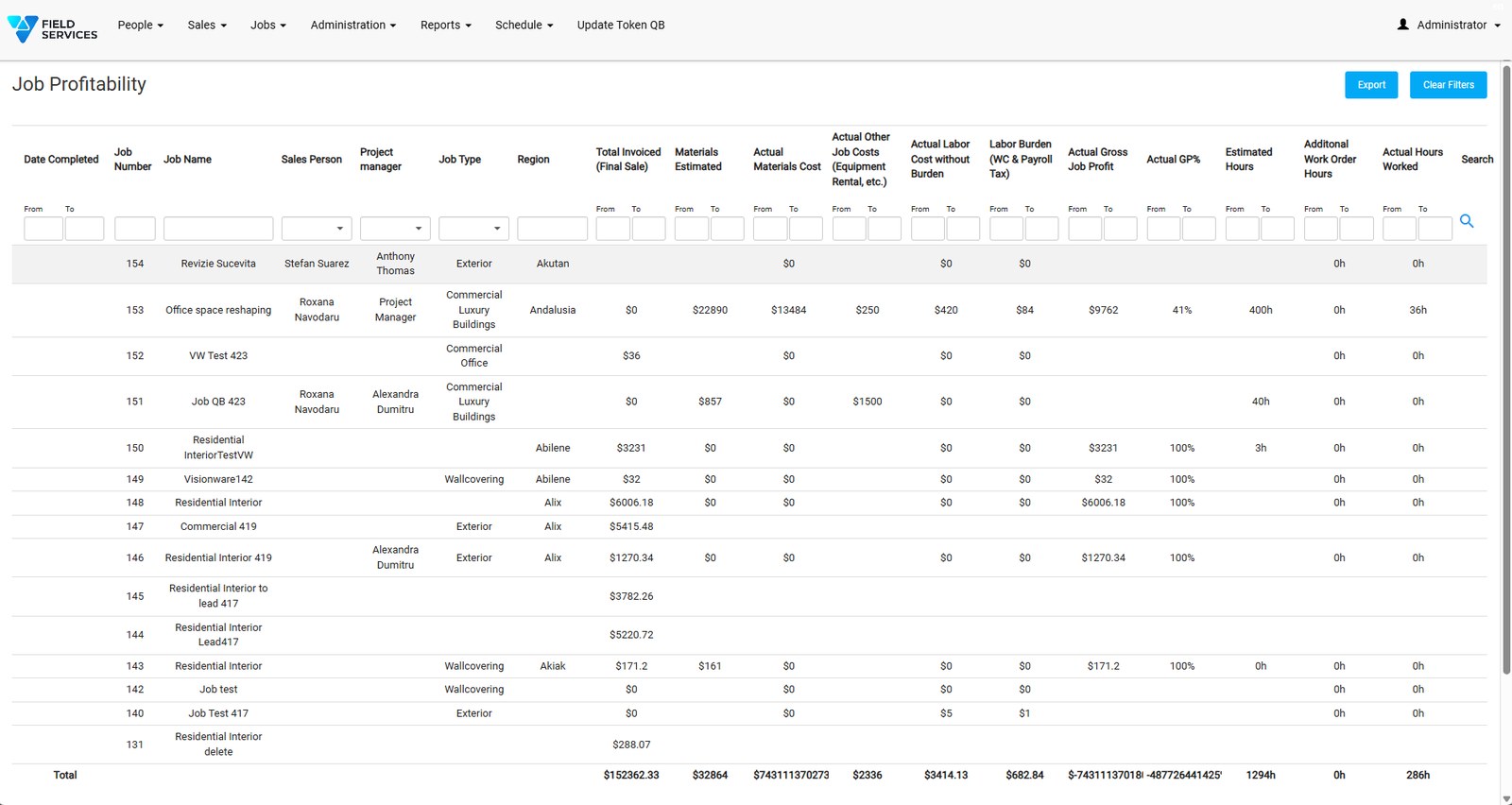Open the Project manager filter dropdown
The height and width of the screenshot is (805, 1512).
(395, 228)
